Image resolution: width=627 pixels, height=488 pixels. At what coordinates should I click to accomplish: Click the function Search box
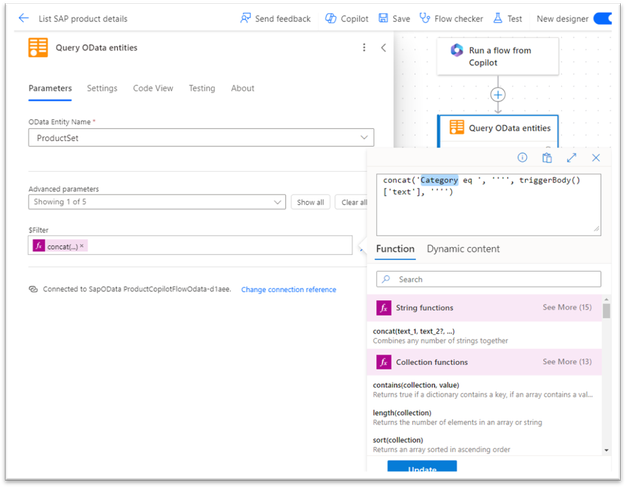pyautogui.click(x=488, y=279)
